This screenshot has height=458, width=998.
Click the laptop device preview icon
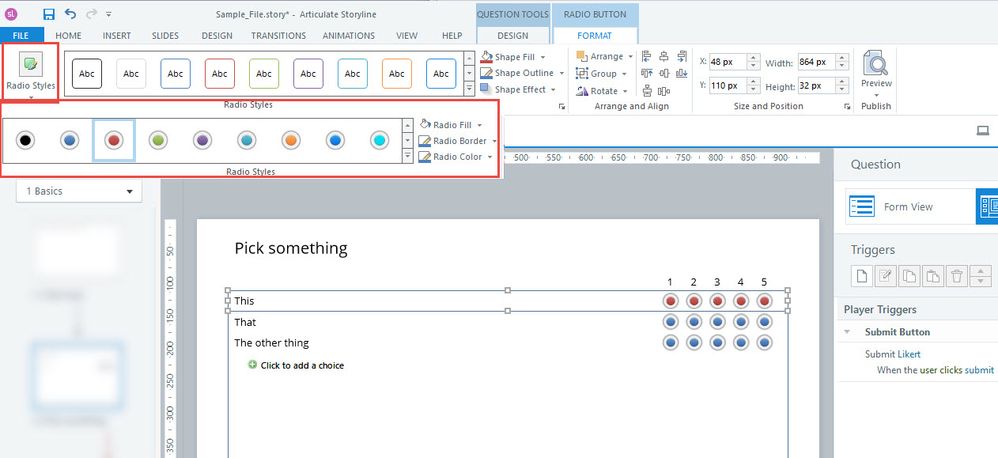[983, 130]
